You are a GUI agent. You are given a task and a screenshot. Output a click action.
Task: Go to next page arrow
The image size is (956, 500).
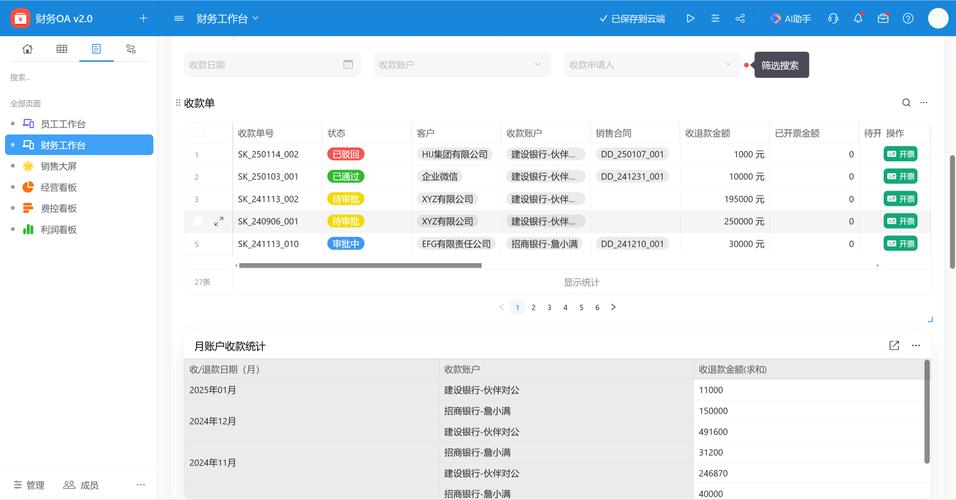(613, 307)
